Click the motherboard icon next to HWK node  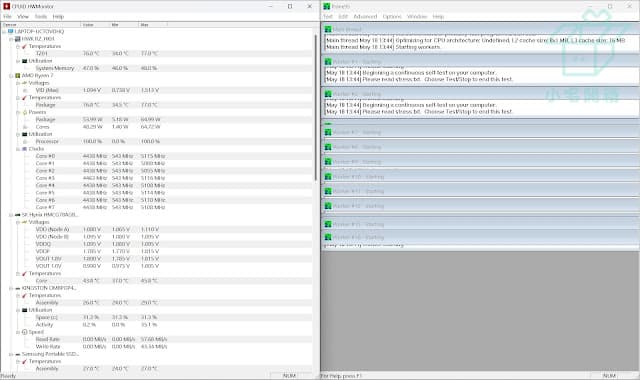tap(18, 39)
